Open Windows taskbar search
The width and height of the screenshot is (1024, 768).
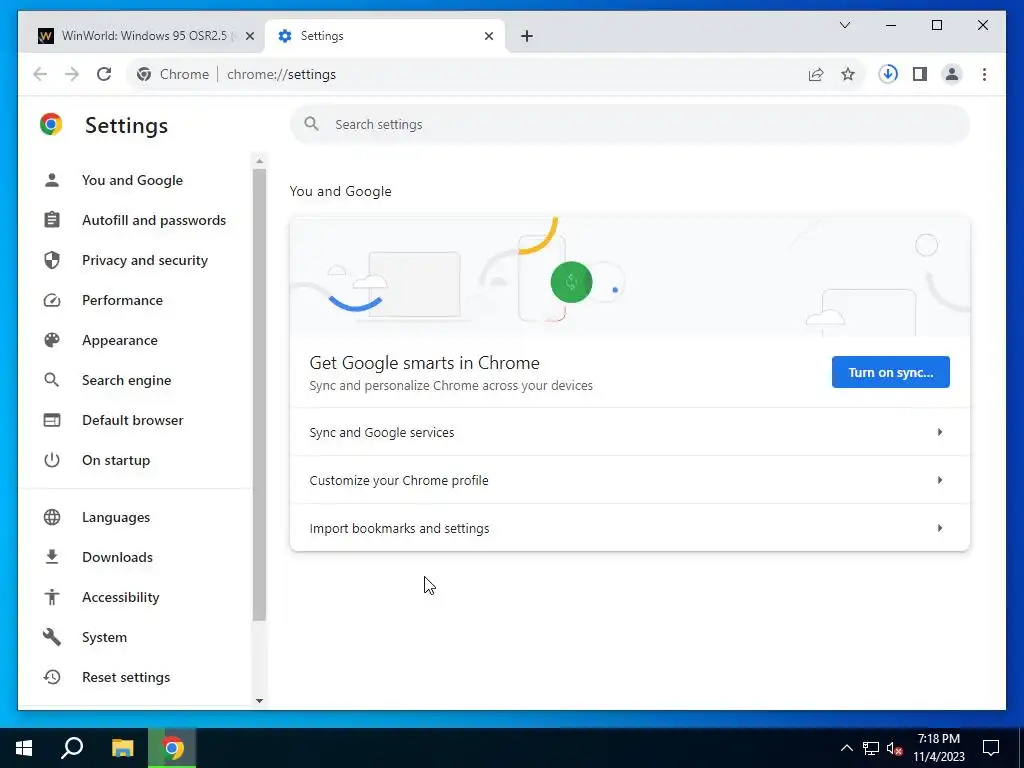click(x=72, y=748)
